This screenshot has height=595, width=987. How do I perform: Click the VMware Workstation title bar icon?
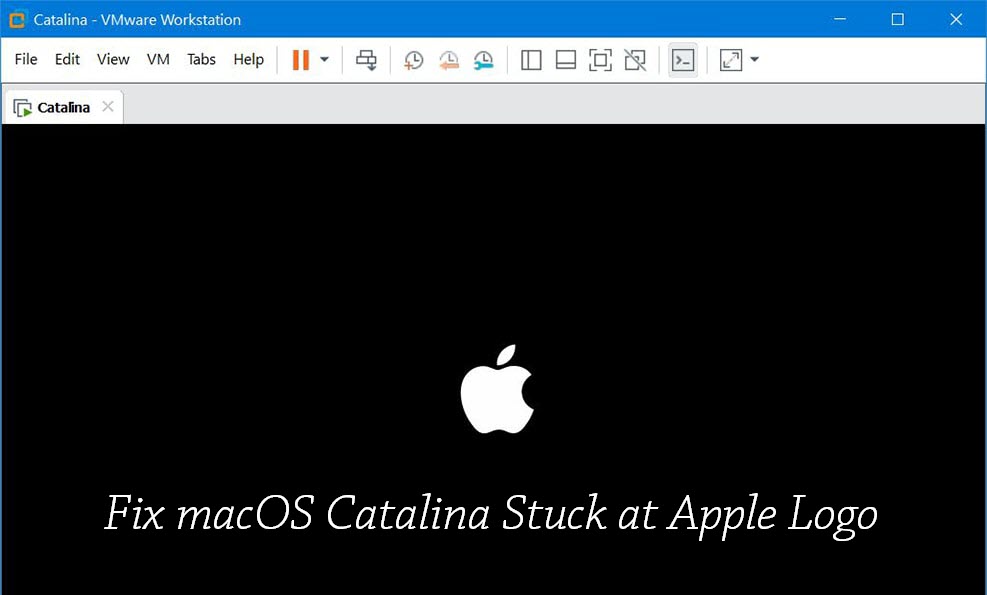[17, 20]
